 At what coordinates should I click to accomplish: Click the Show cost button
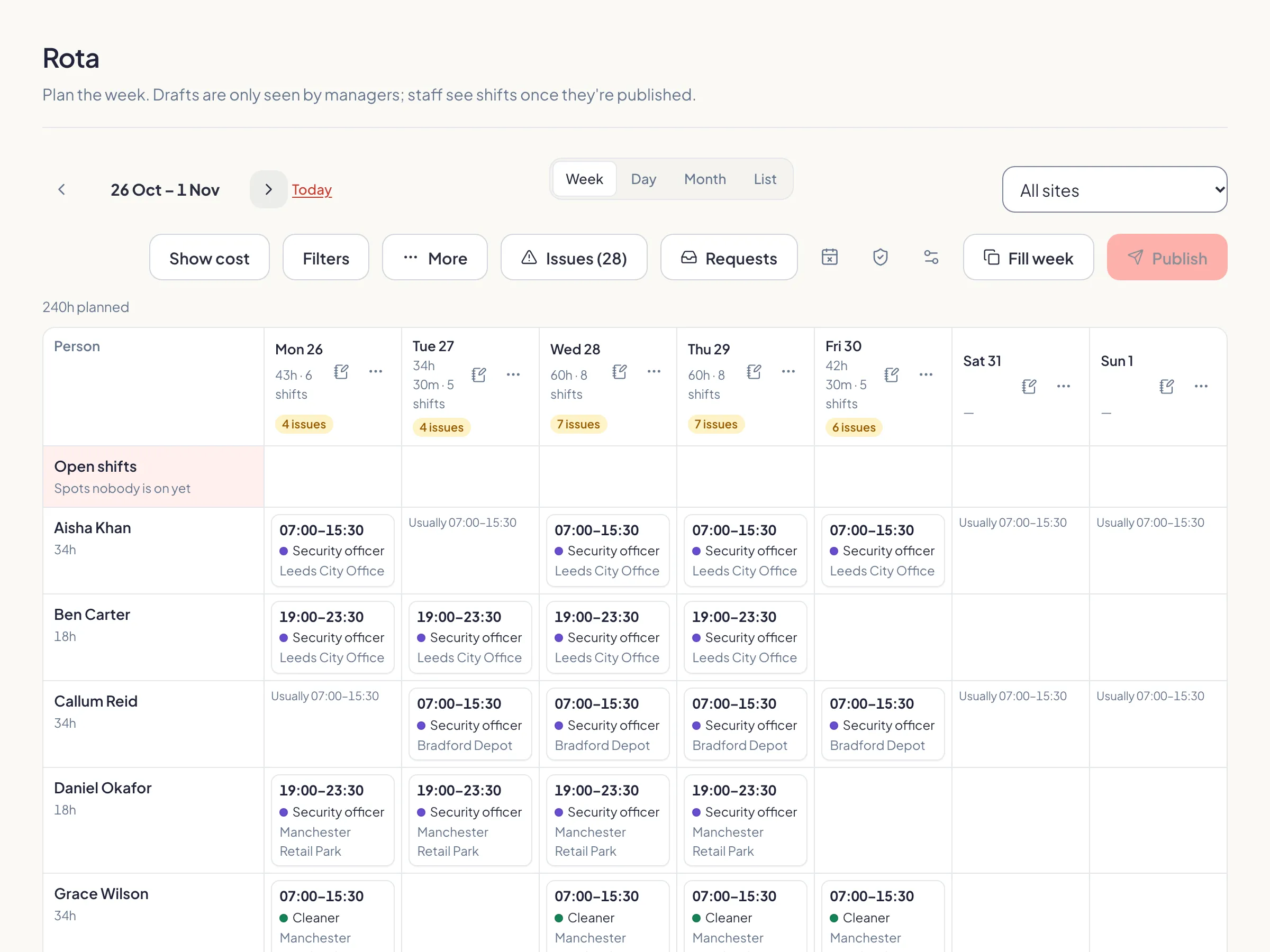(x=209, y=257)
